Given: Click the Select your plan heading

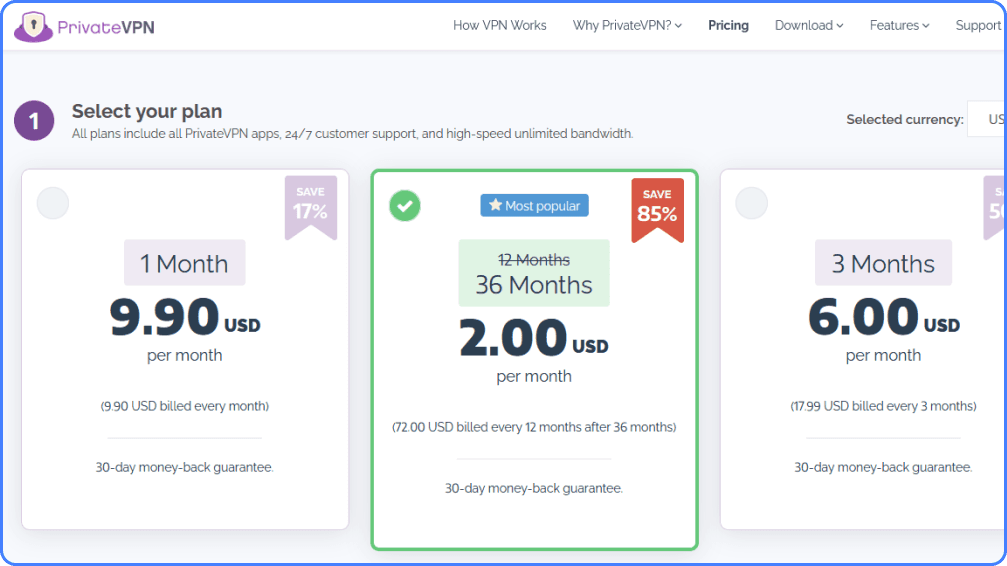Looking at the screenshot, I should 147,111.
